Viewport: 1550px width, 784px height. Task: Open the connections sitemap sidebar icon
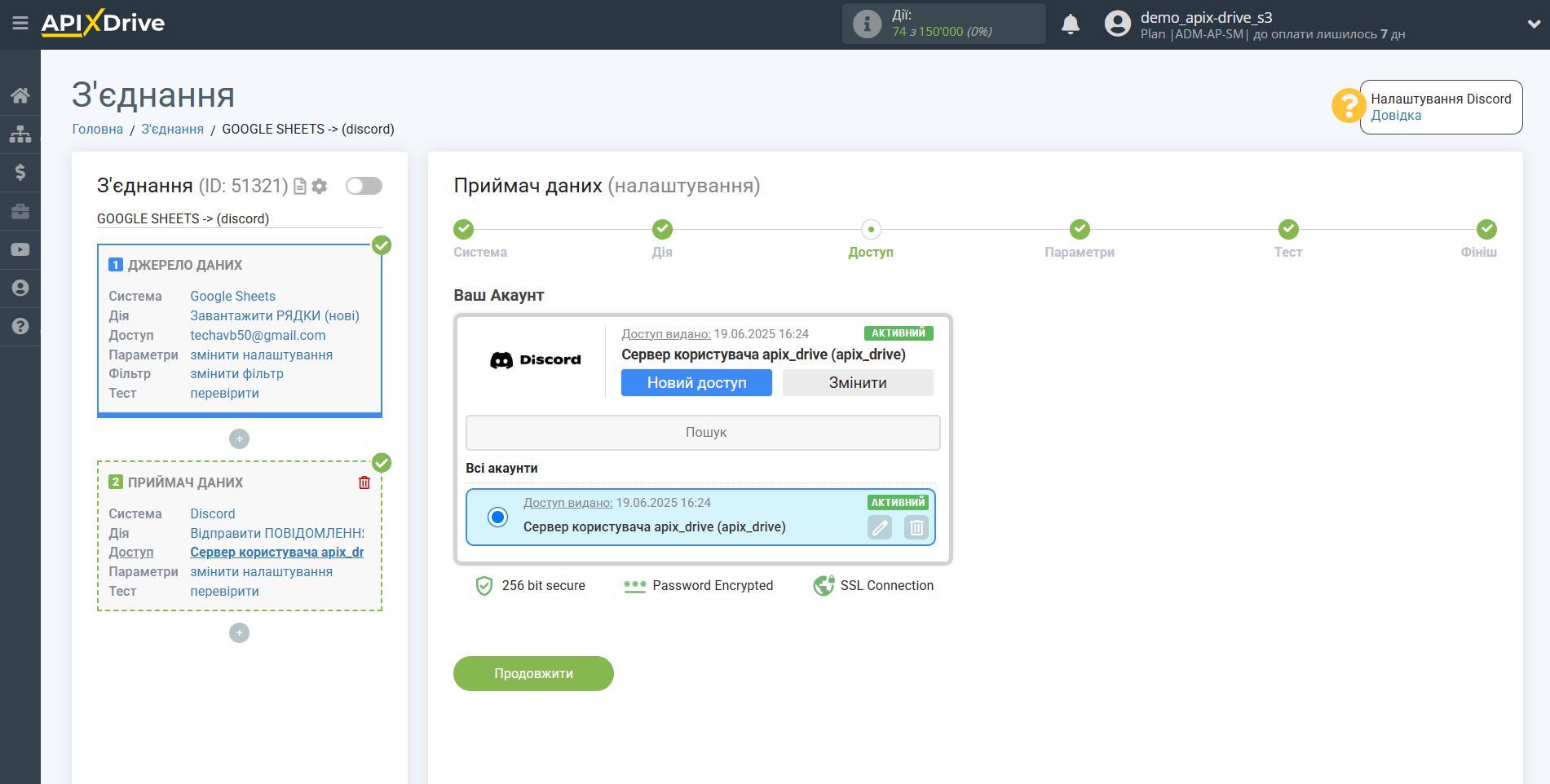pyautogui.click(x=20, y=134)
